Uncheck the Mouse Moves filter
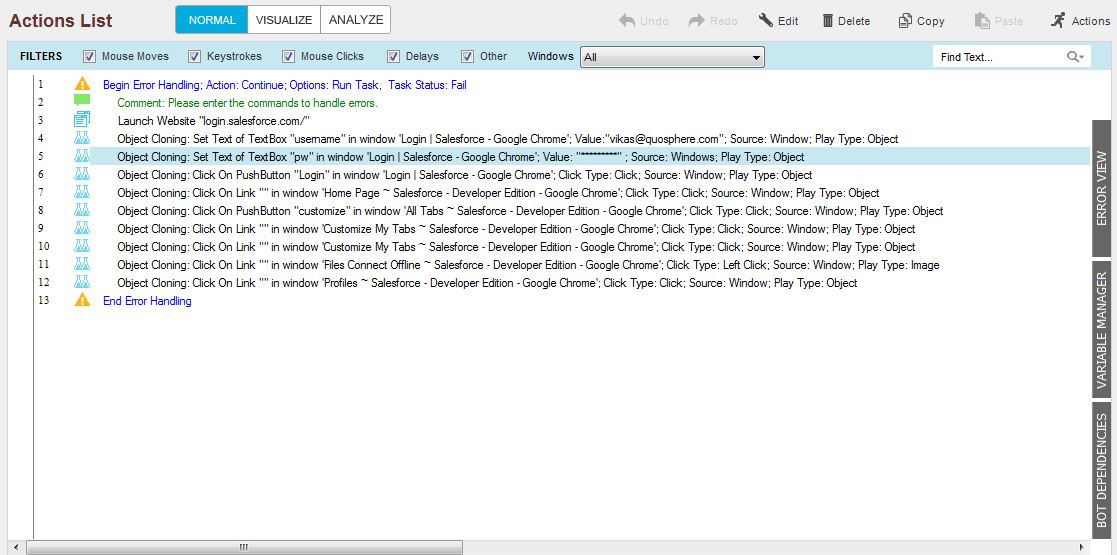1117x555 pixels. 90,57
